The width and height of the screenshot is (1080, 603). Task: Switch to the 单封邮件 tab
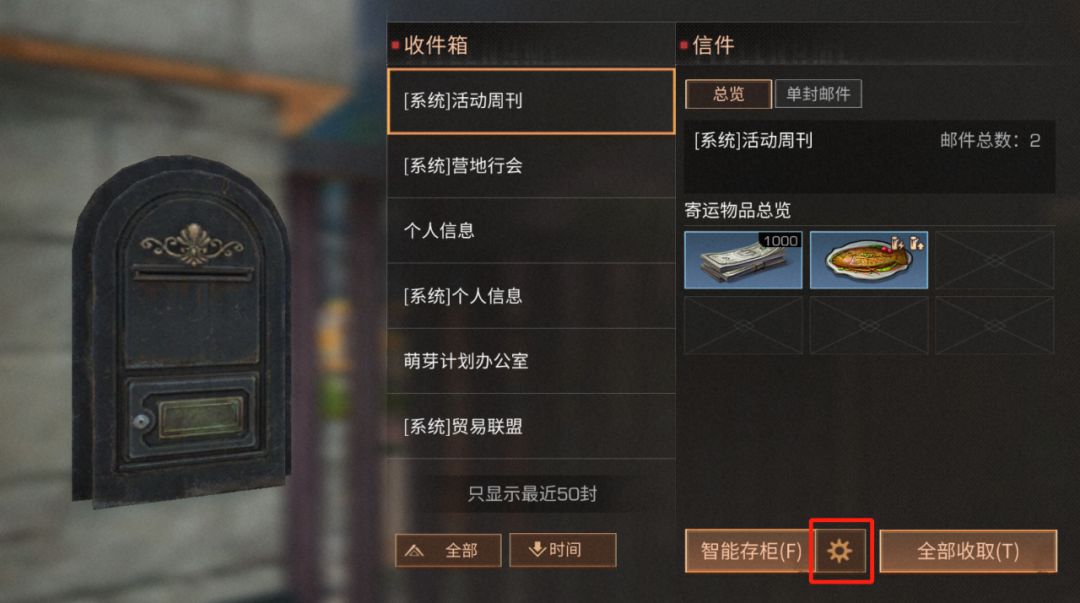[x=818, y=94]
